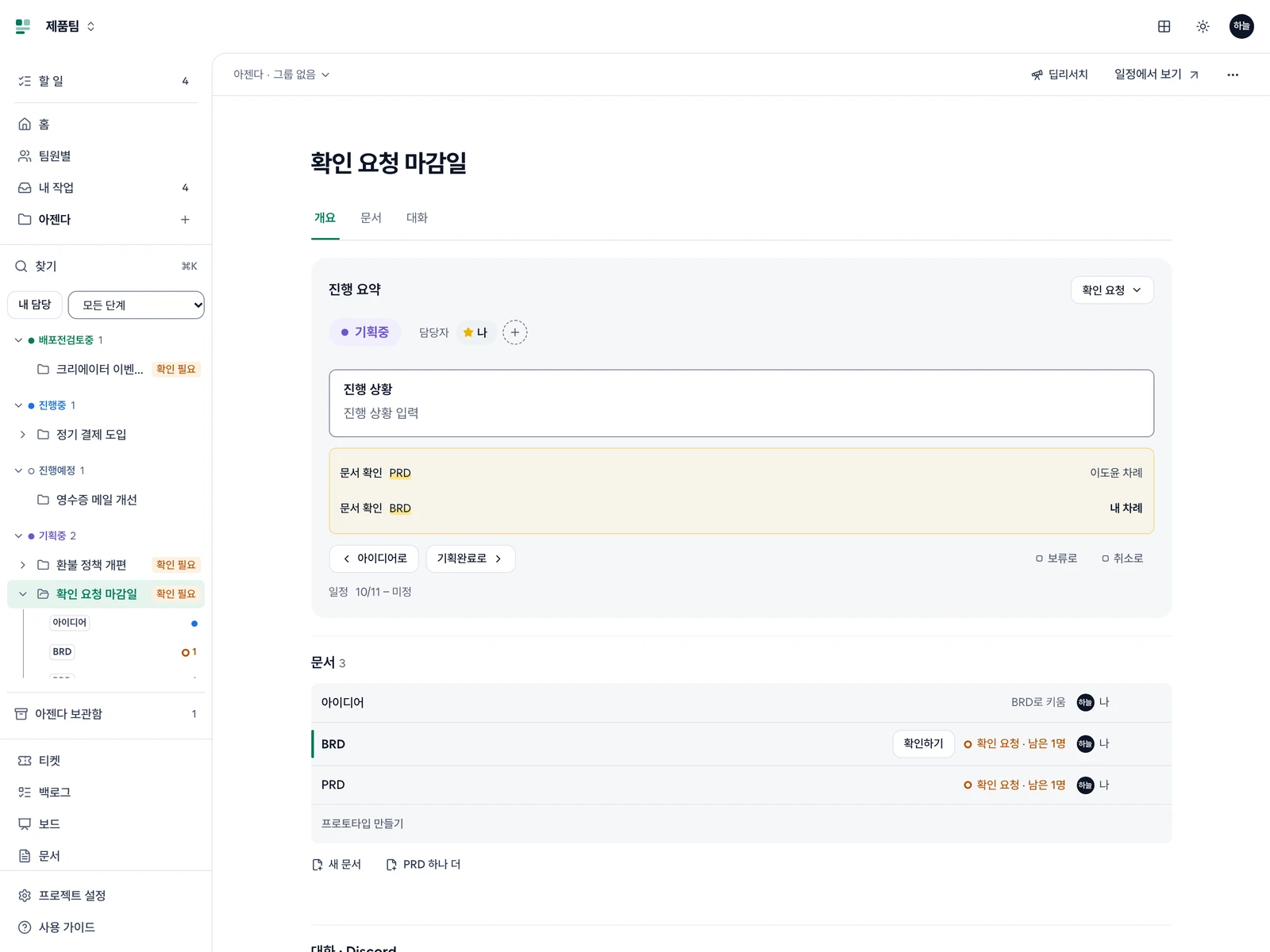
Task: Check the 보류로 option
Action: [x=1056, y=559]
